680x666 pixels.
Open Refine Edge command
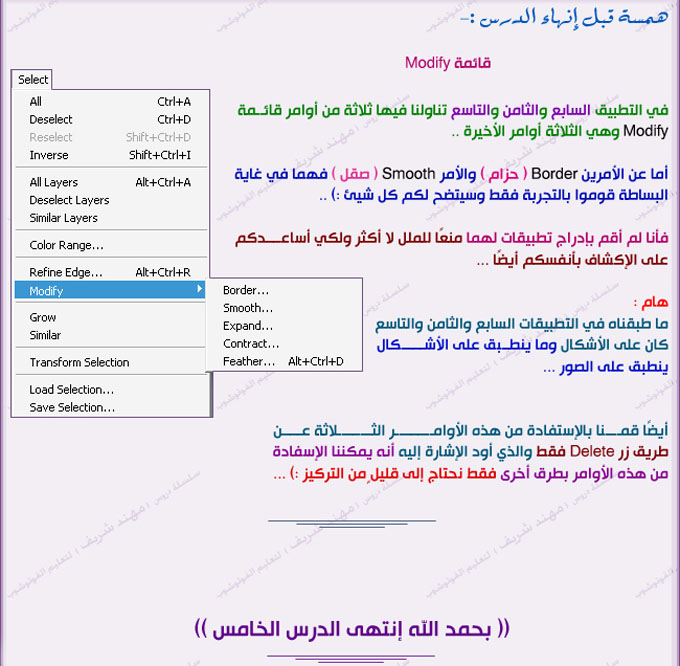pos(111,272)
